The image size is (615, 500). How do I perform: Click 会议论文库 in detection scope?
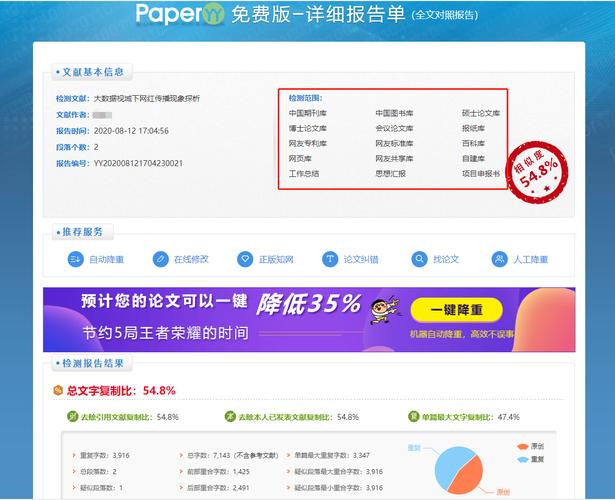click(x=394, y=129)
